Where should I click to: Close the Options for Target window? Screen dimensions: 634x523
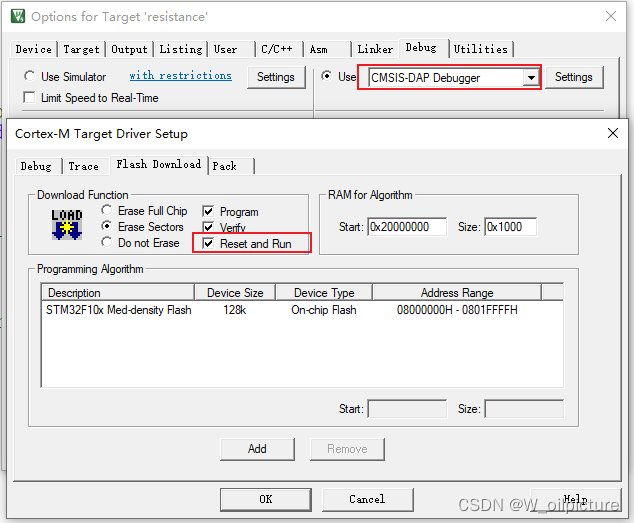click(611, 16)
